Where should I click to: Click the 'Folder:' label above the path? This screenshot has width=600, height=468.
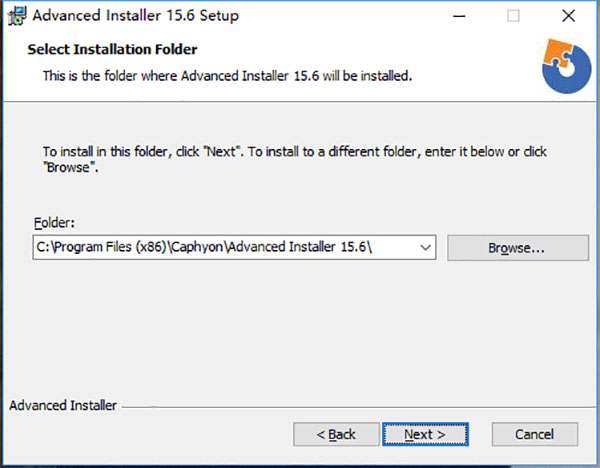click(54, 222)
